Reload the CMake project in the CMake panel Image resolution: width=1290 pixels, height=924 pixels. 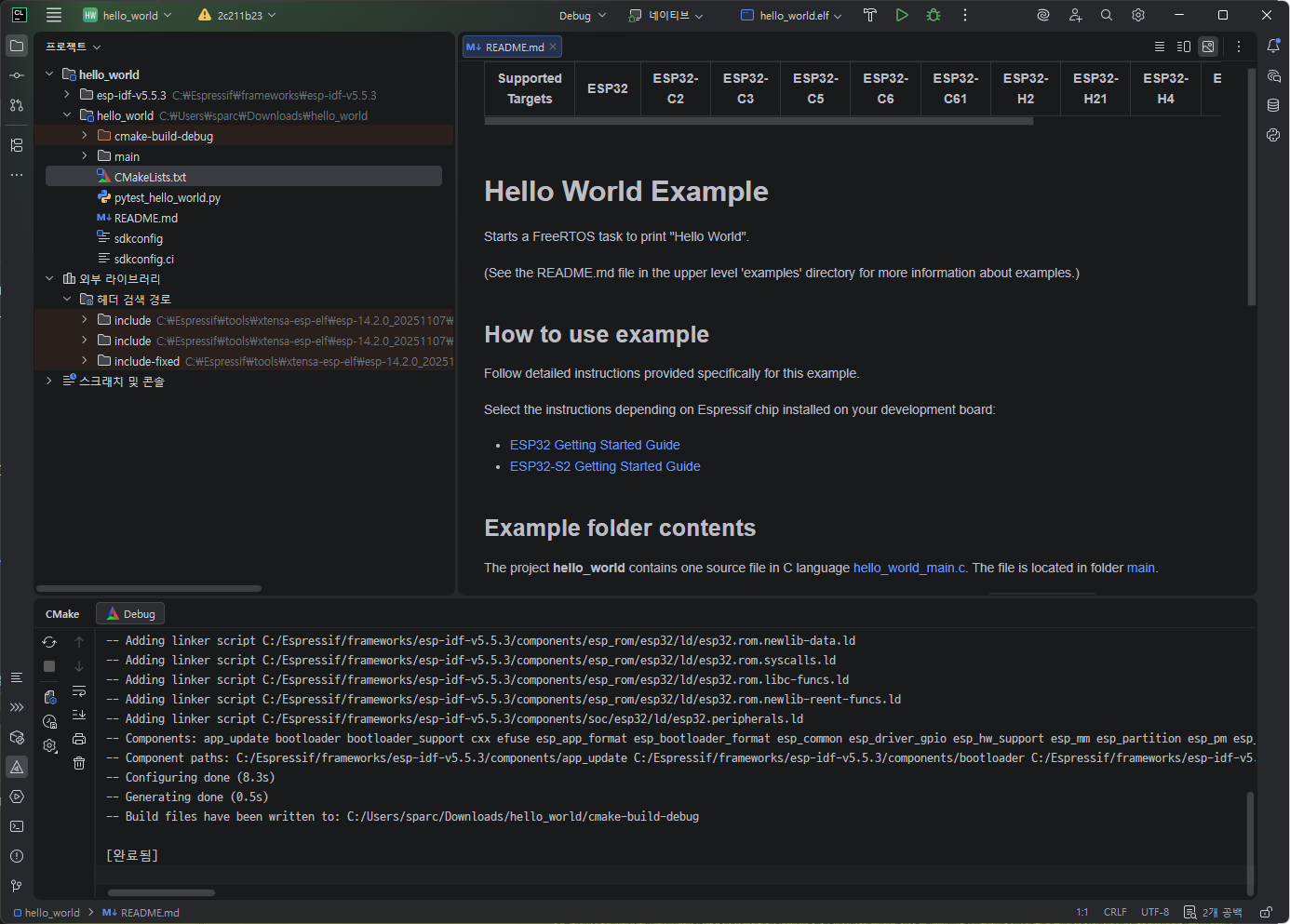coord(49,642)
